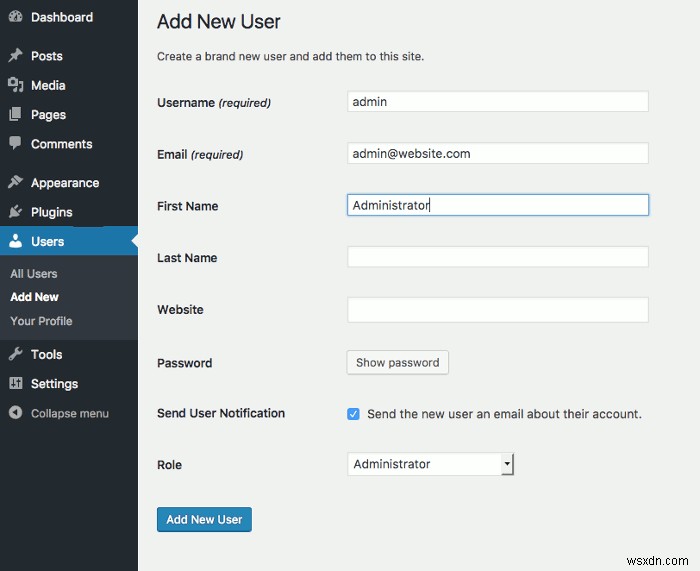Click the Settings sliders icon
Viewport: 700px width, 571px height.
pyautogui.click(x=15, y=383)
